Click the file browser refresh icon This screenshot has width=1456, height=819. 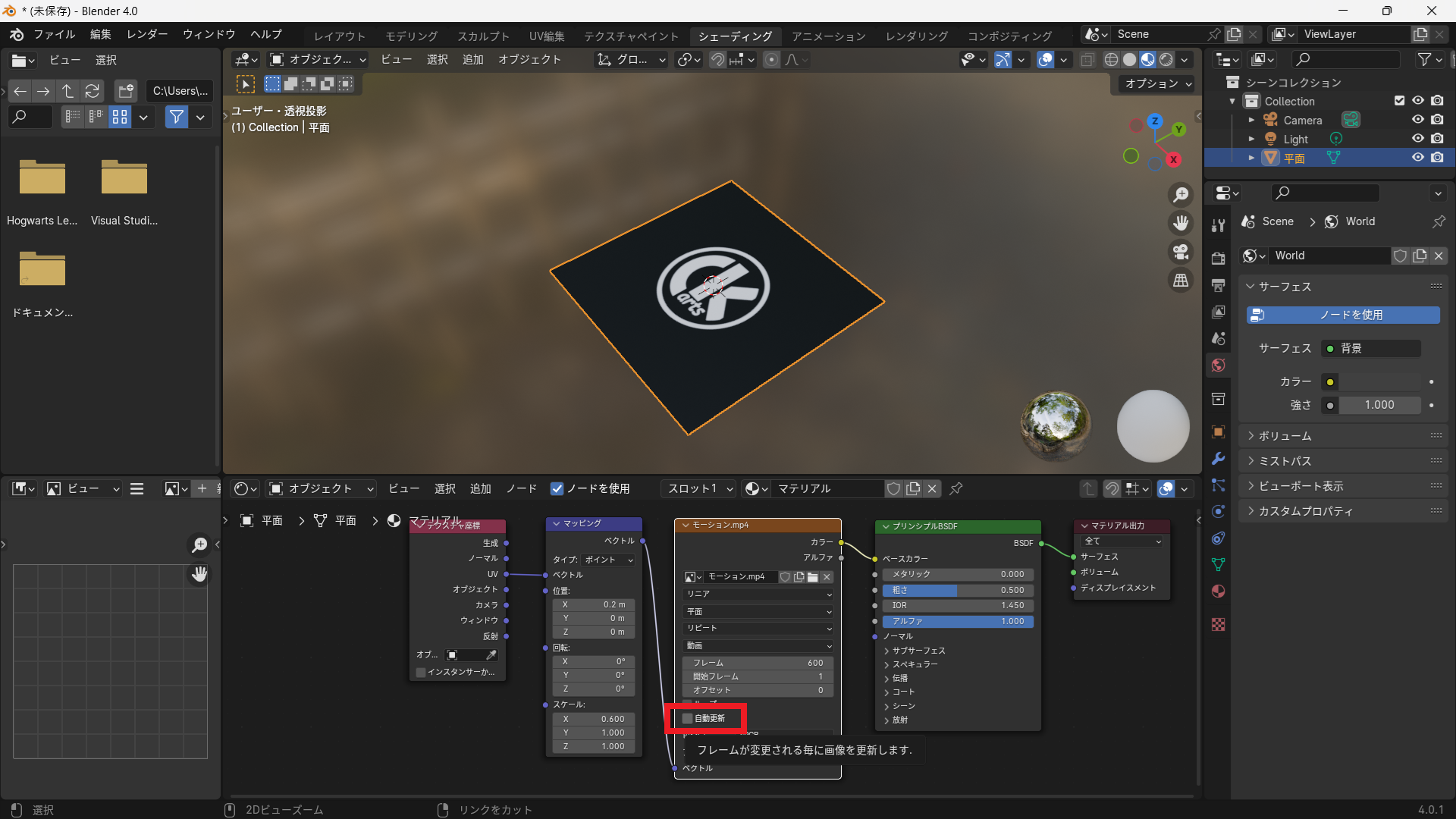pyautogui.click(x=93, y=91)
